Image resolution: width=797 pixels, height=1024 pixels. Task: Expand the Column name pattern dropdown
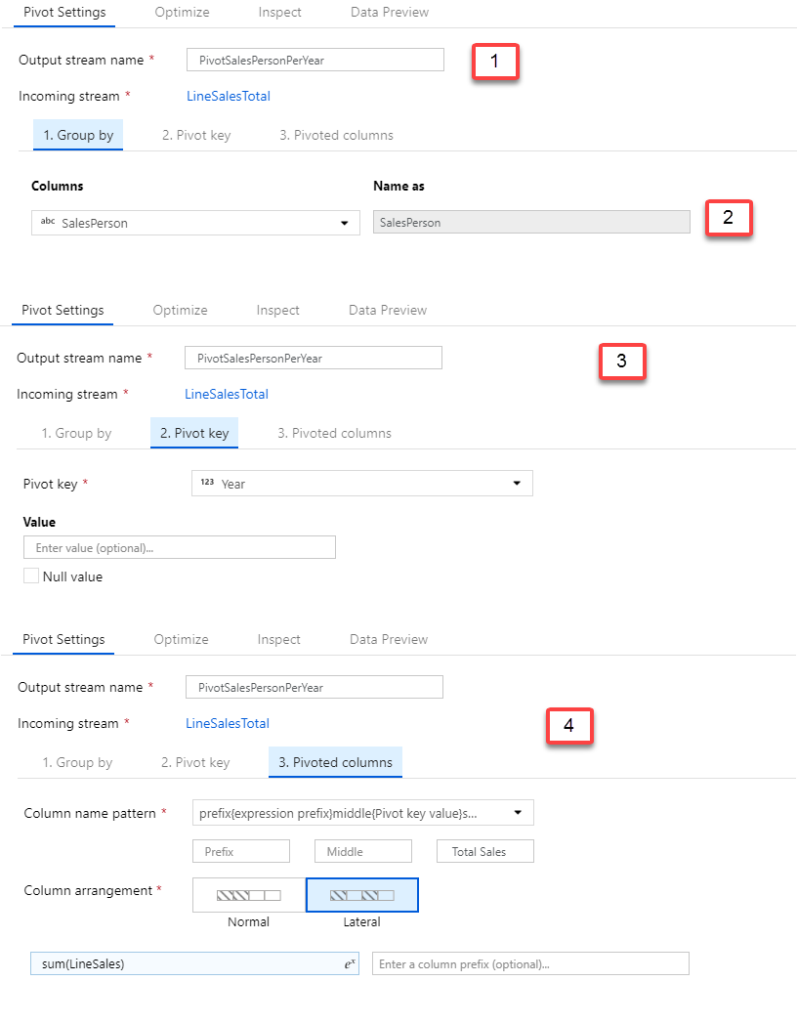pyautogui.click(x=517, y=813)
